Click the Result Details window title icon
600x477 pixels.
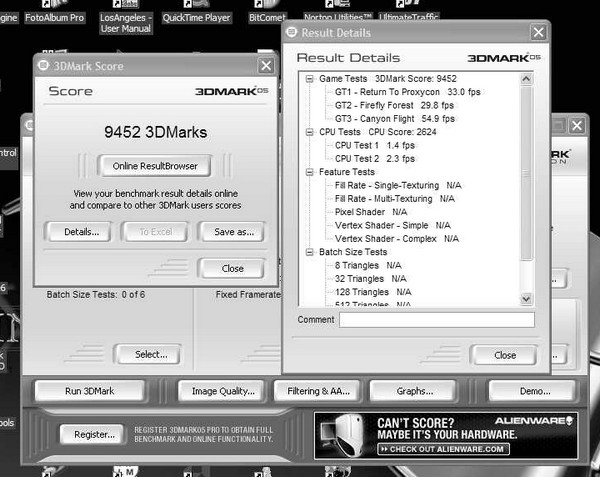[x=292, y=33]
